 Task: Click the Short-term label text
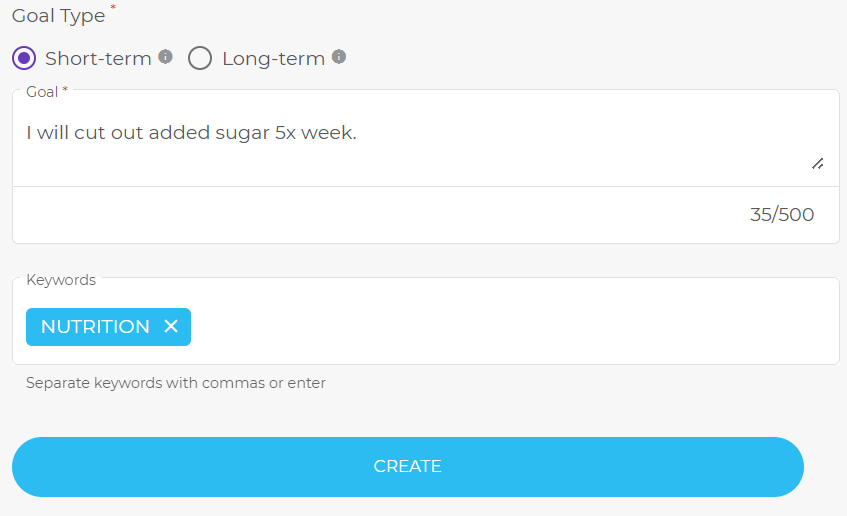pyautogui.click(x=98, y=58)
